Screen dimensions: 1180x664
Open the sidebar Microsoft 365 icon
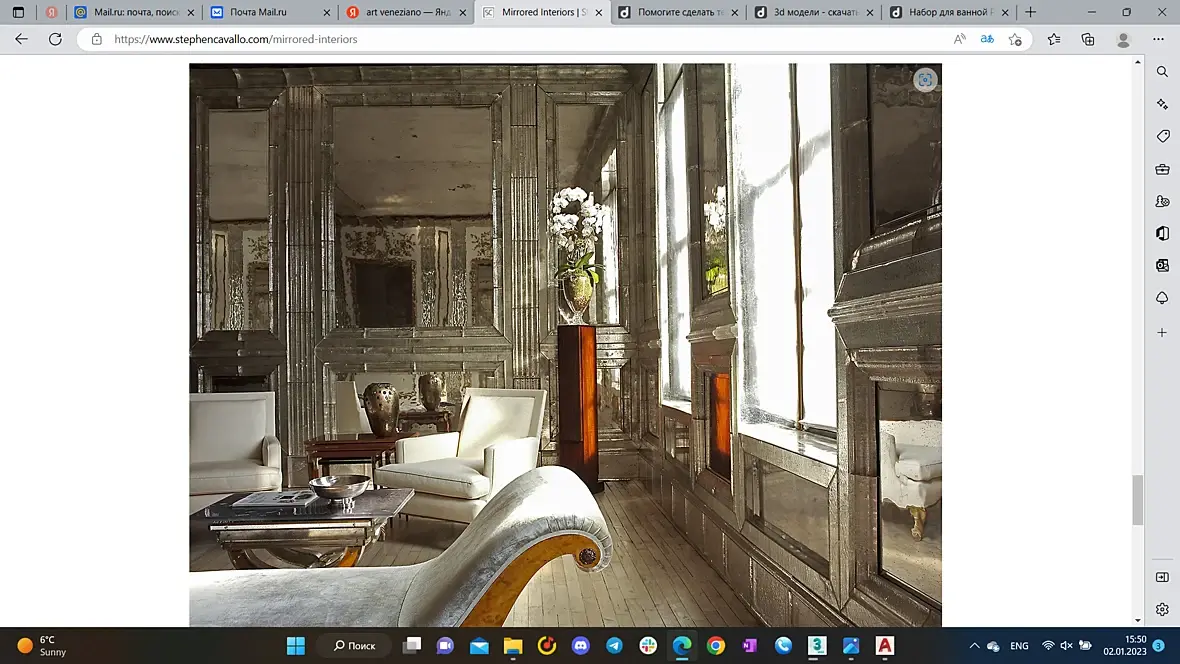pos(1162,233)
